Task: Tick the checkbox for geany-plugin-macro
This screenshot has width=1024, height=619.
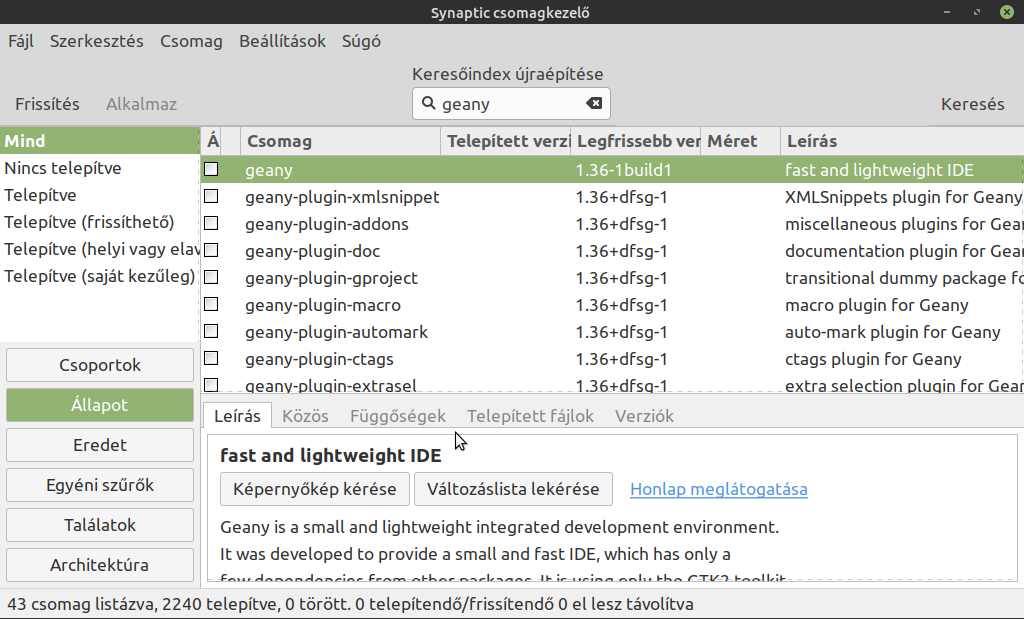Action: pos(211,304)
